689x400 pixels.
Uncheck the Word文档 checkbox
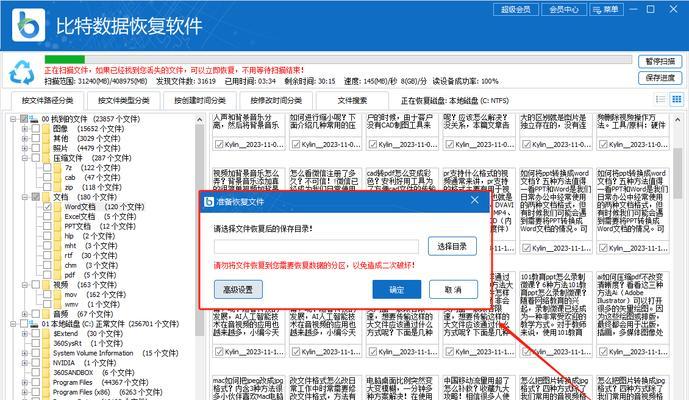[x=47, y=207]
